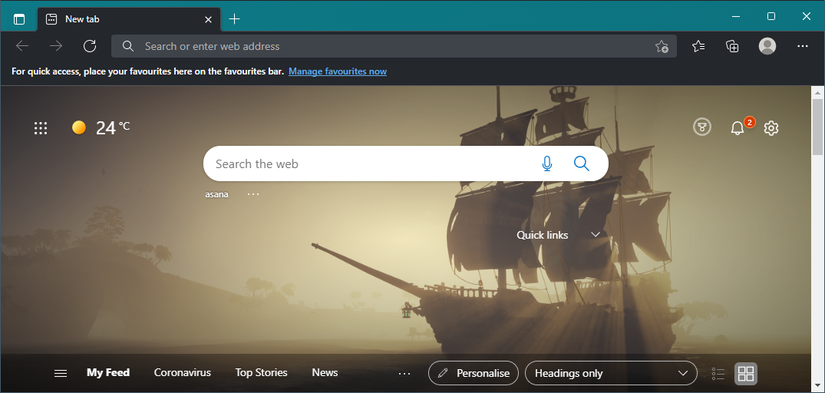Close the New tab tab

[208, 19]
